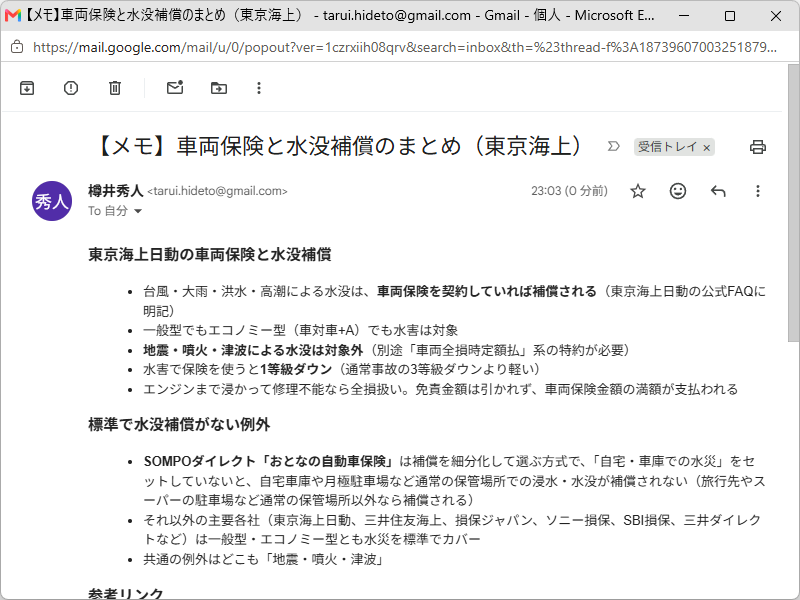Click sender name 樽井秀人
This screenshot has width=800, height=600.
115,191
